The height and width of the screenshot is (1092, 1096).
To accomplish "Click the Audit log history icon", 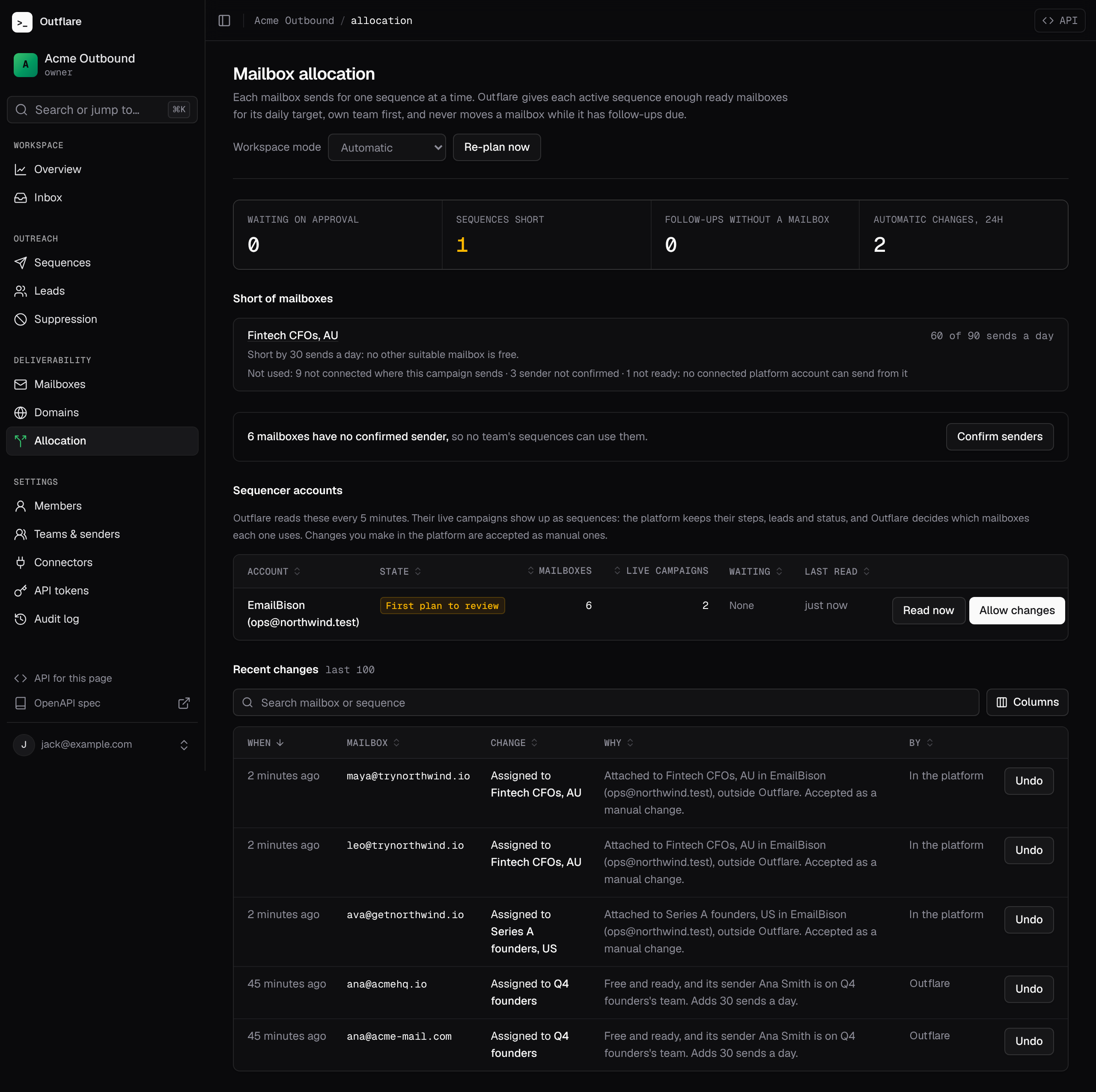I will [x=21, y=619].
